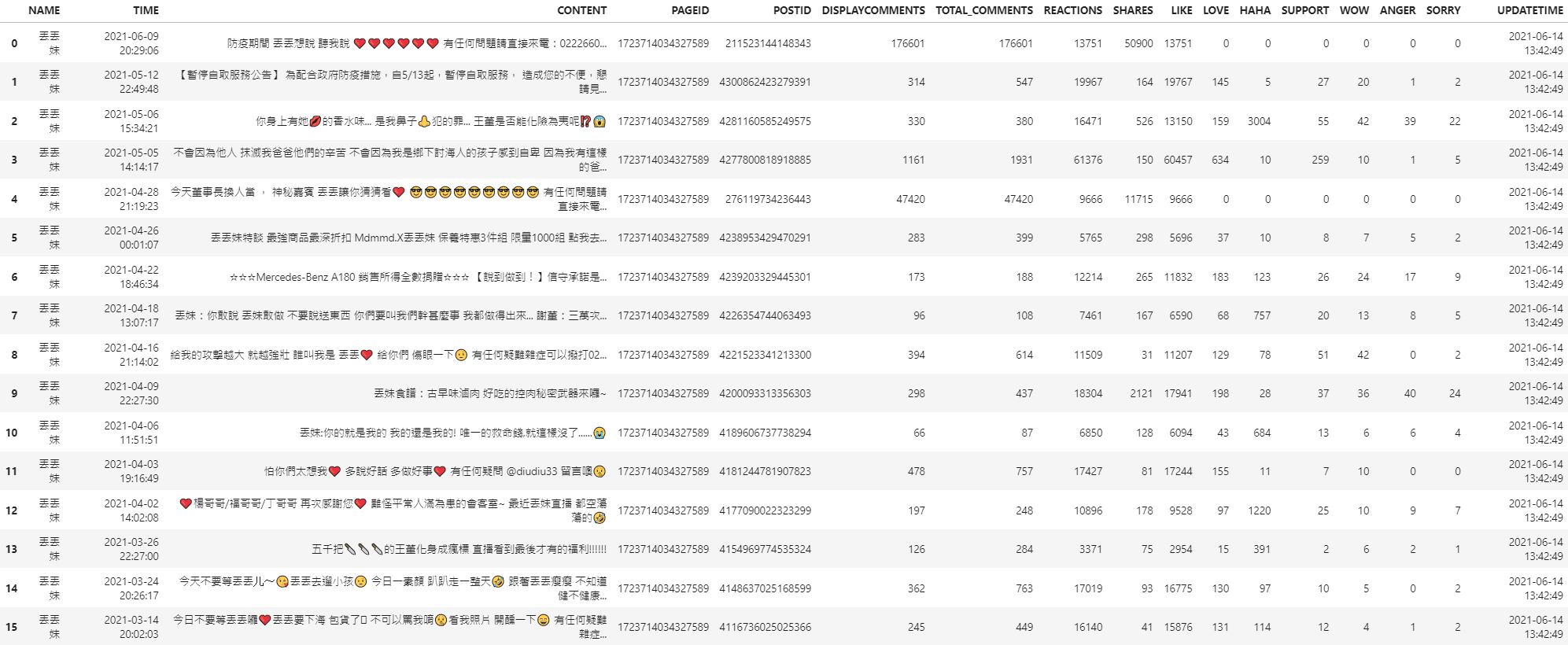Screen dimensions: 1568x645
Task: Click the shares value 50900
Action: click(x=1138, y=43)
